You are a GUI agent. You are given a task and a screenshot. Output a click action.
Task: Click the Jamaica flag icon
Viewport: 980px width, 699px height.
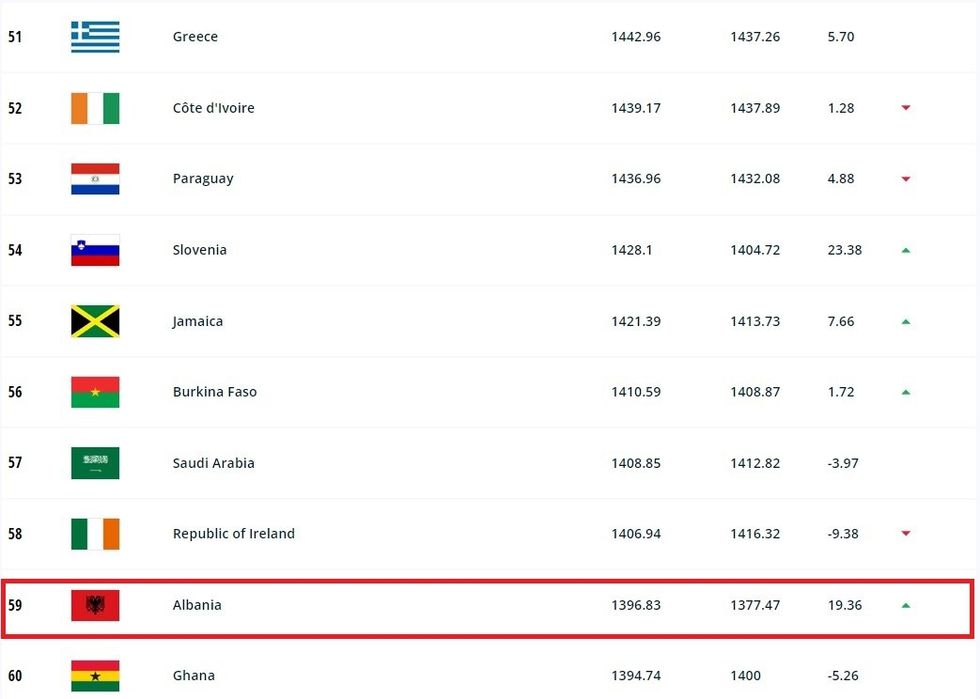95,321
